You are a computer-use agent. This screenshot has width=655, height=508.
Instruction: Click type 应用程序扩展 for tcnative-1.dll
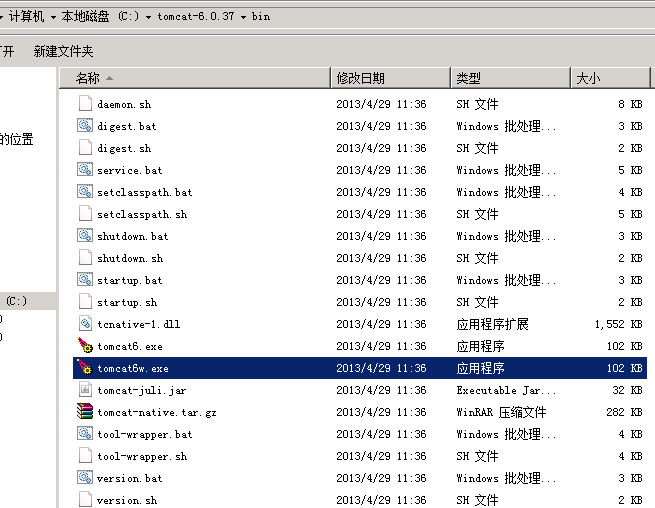pos(492,324)
